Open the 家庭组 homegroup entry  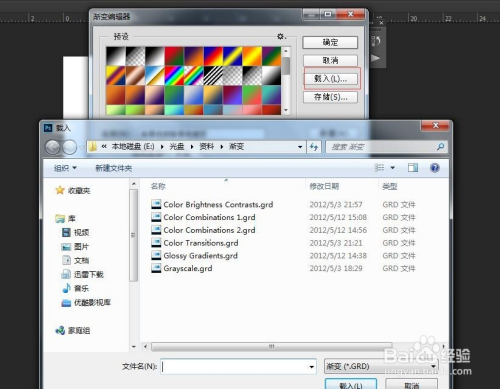[73, 330]
